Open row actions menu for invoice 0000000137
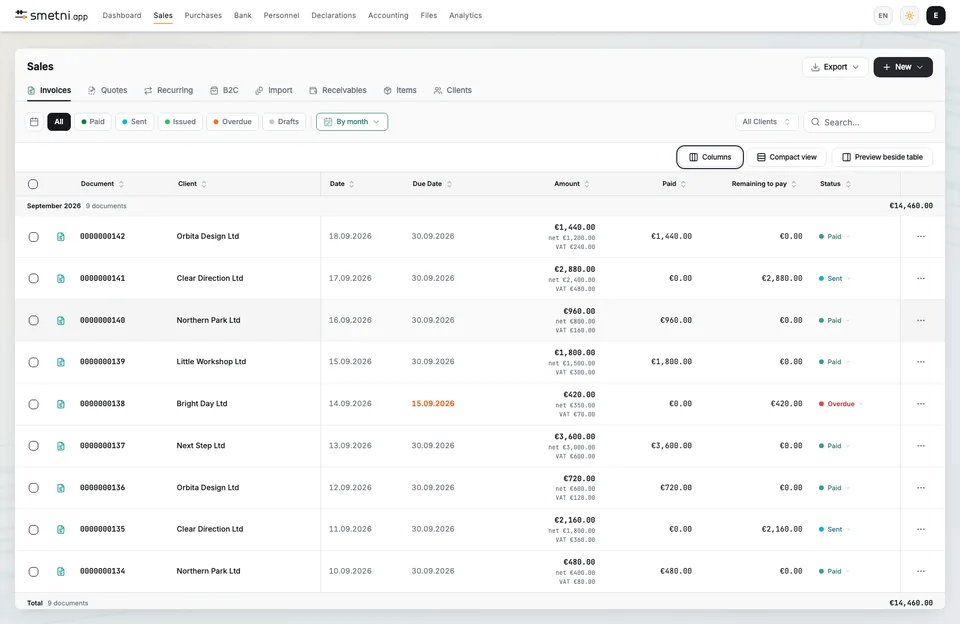Viewport: 960px width, 624px height. coord(921,446)
